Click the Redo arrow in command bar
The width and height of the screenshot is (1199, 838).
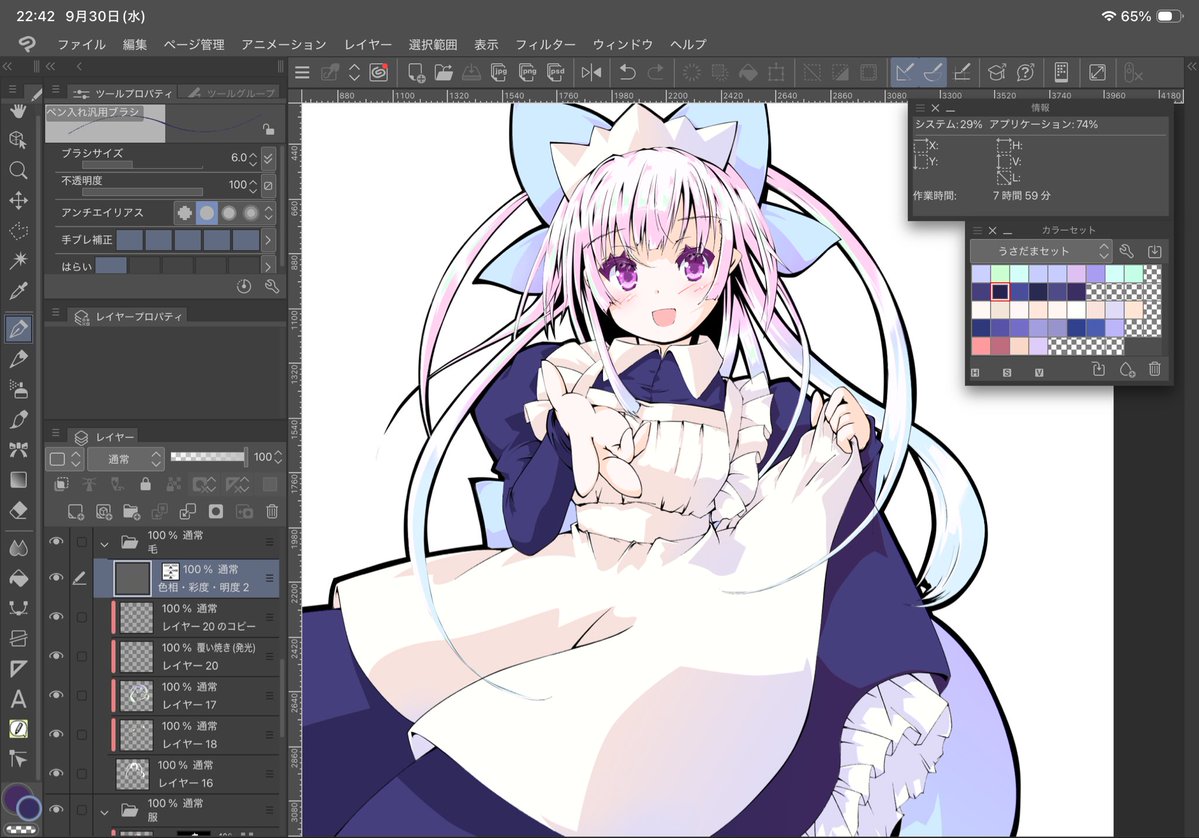point(655,73)
